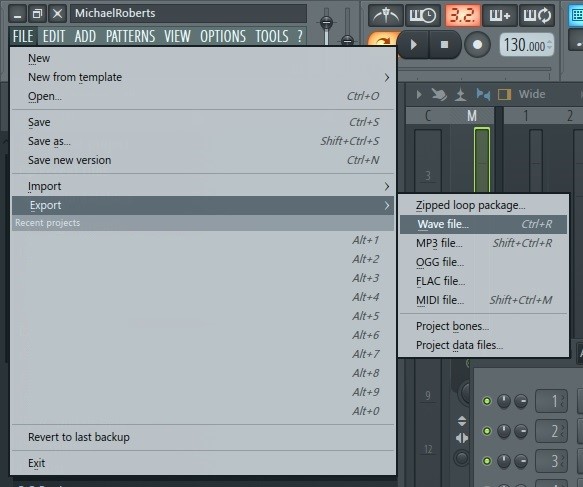Viewport: 583px width, 487px height.
Task: Expand the New from template submenu
Action: coord(203,77)
